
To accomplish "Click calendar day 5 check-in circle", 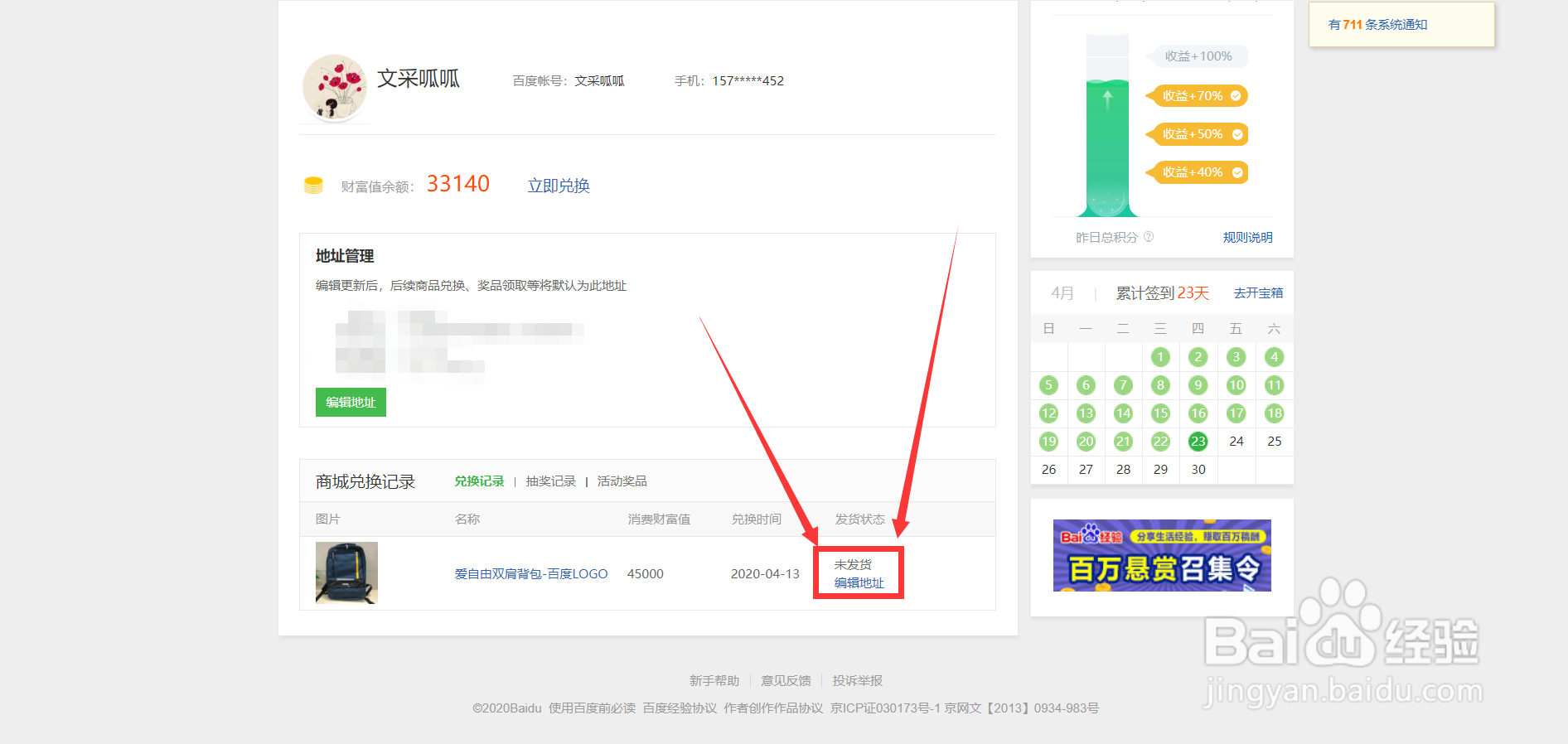I will 1048,385.
